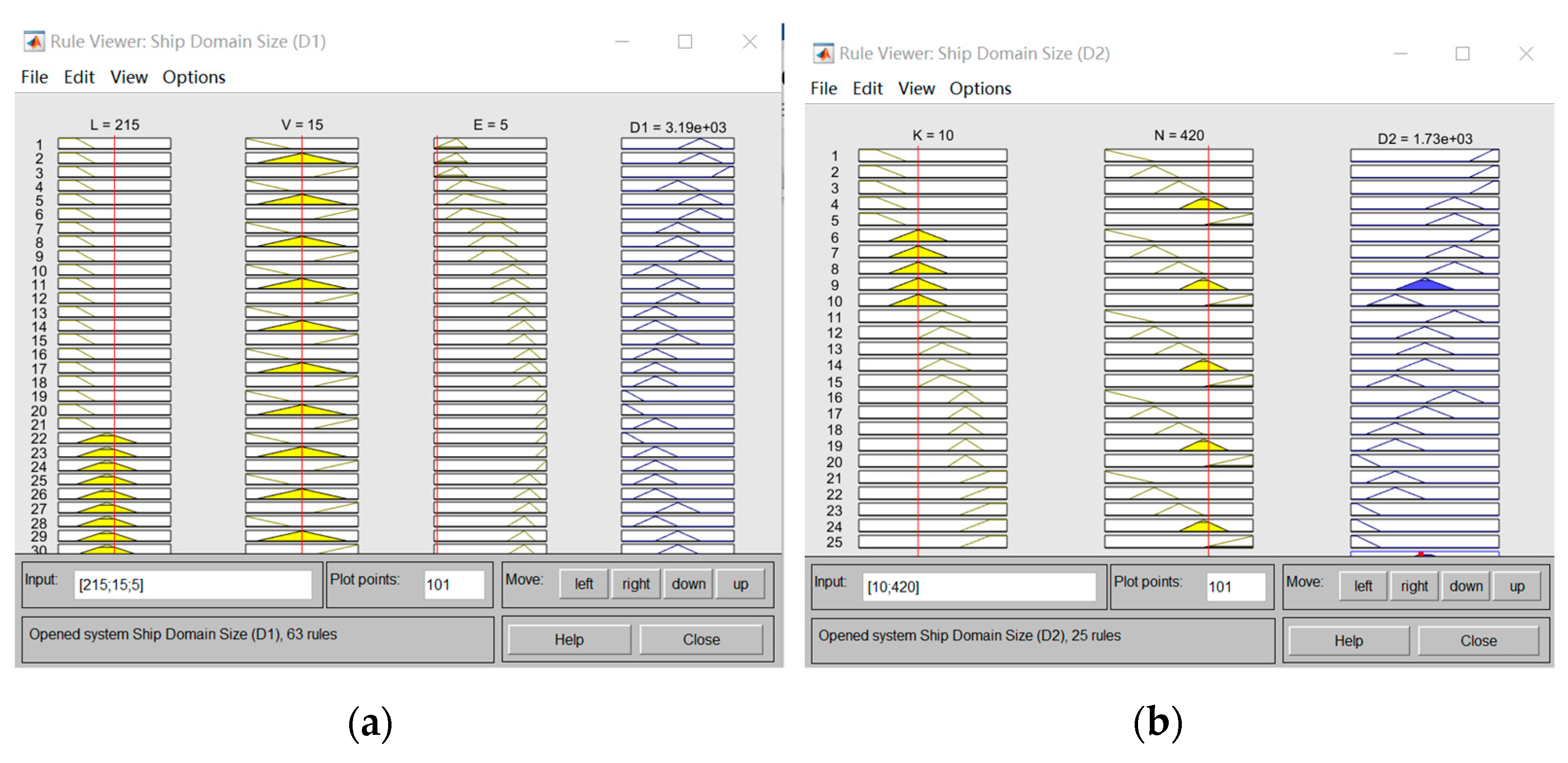
Task: Open File menu in D1 Rule Viewer
Action: coord(34,77)
